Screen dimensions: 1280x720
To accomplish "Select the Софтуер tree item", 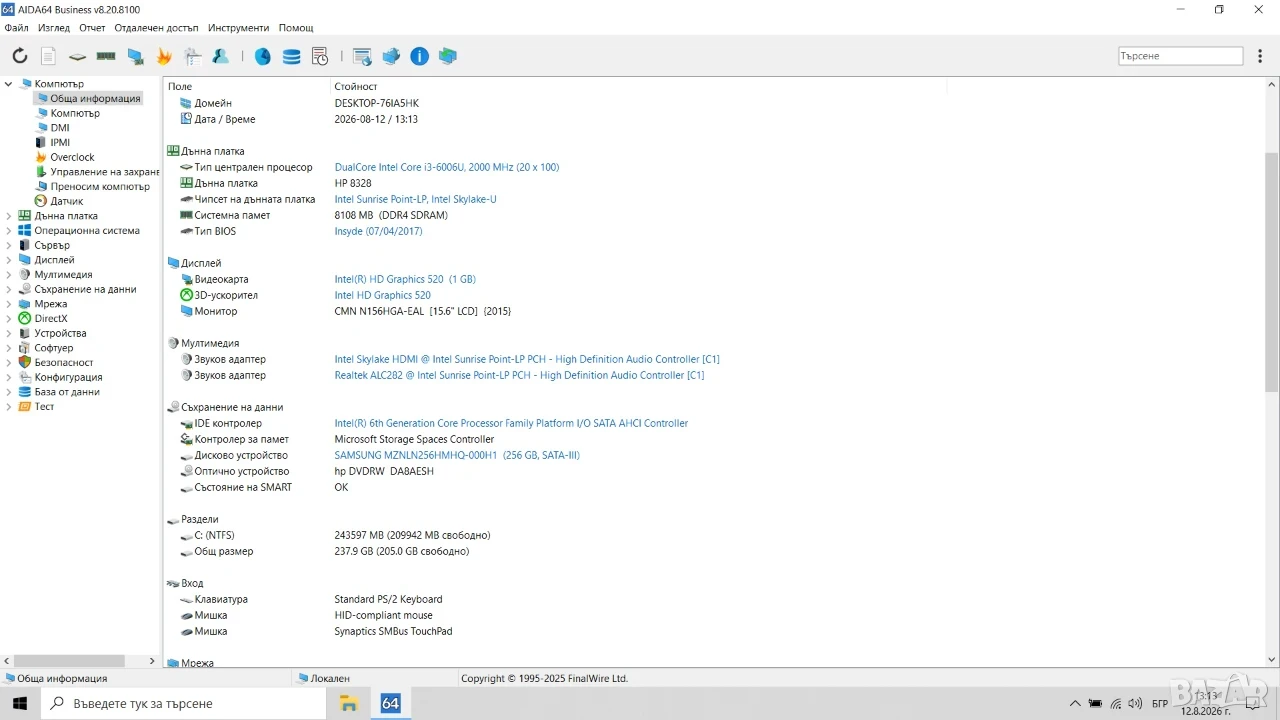I will pyautogui.click(x=54, y=348).
